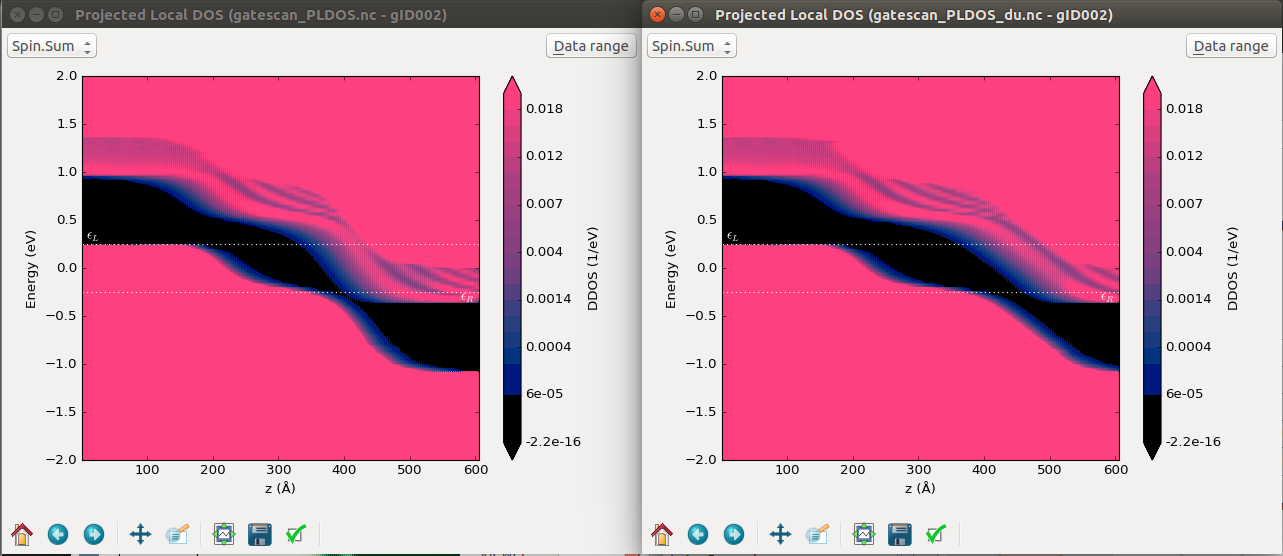
Task: Open subplot configuration in right window
Action: (864, 534)
